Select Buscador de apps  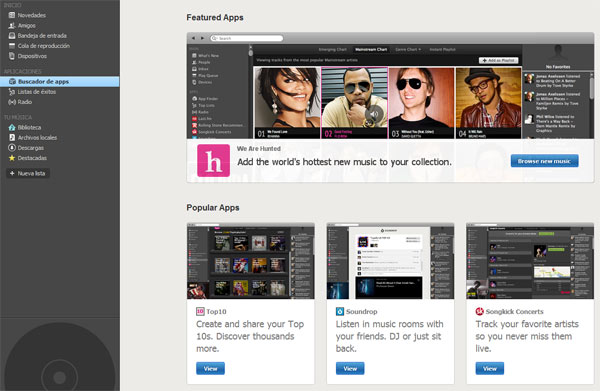[59, 81]
